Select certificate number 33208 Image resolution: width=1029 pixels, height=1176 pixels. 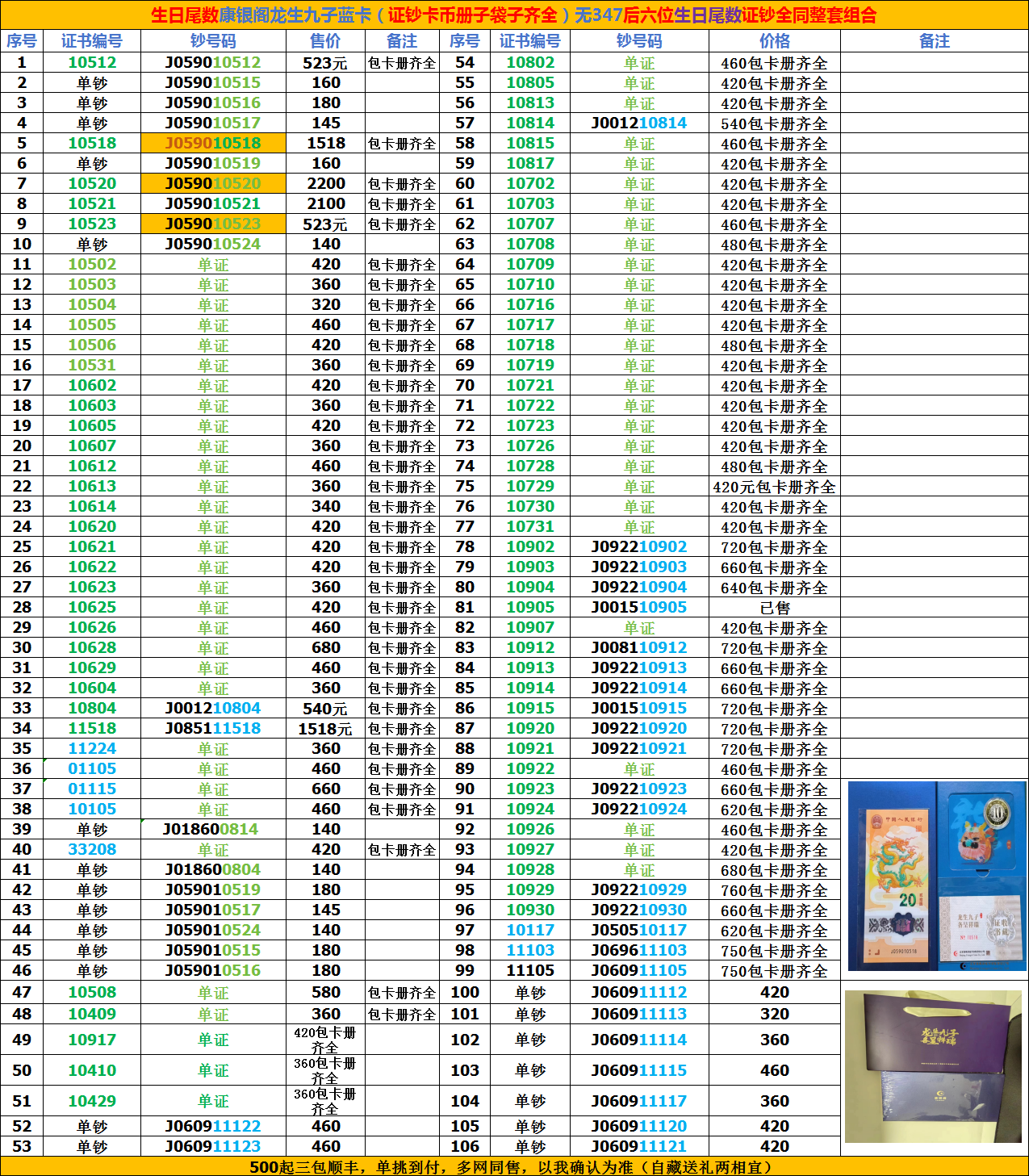tap(92, 850)
